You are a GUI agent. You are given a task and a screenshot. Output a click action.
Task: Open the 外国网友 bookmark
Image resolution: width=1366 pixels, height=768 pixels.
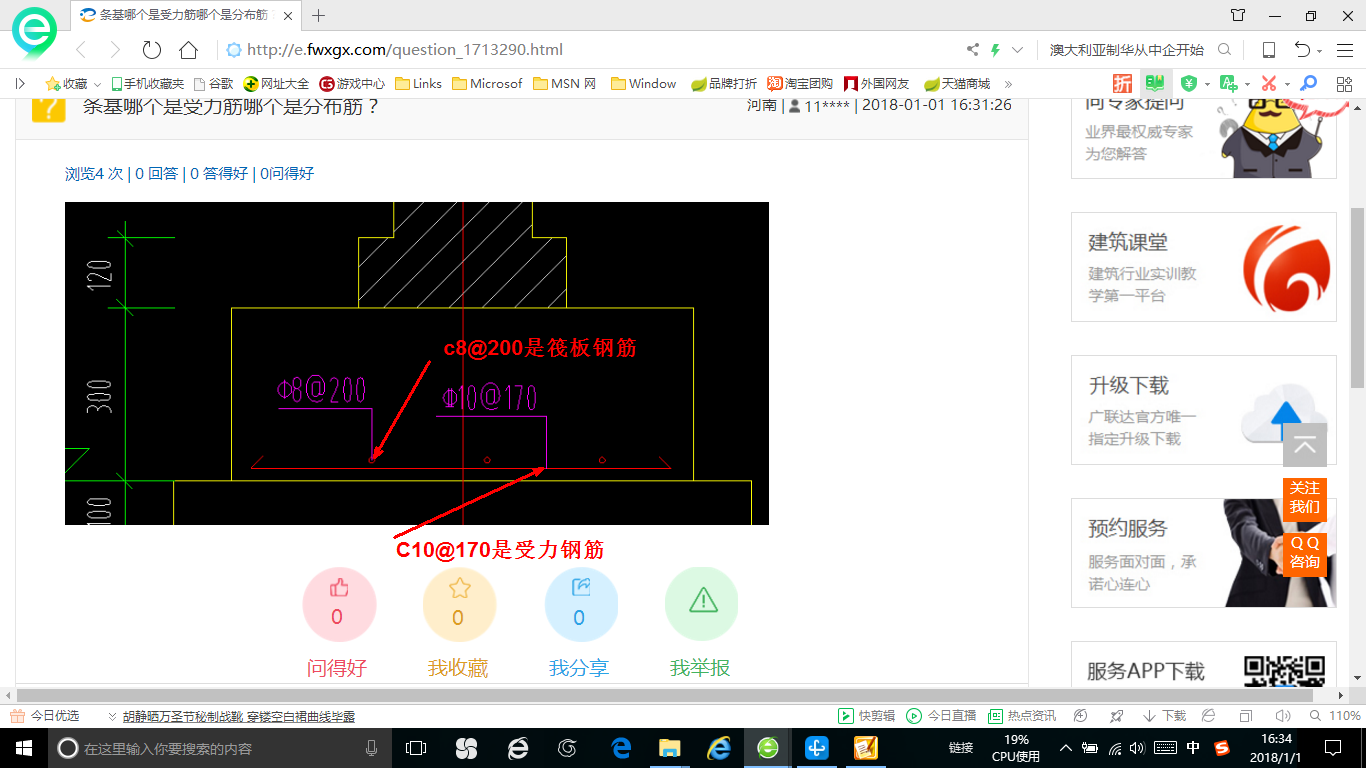click(x=877, y=84)
